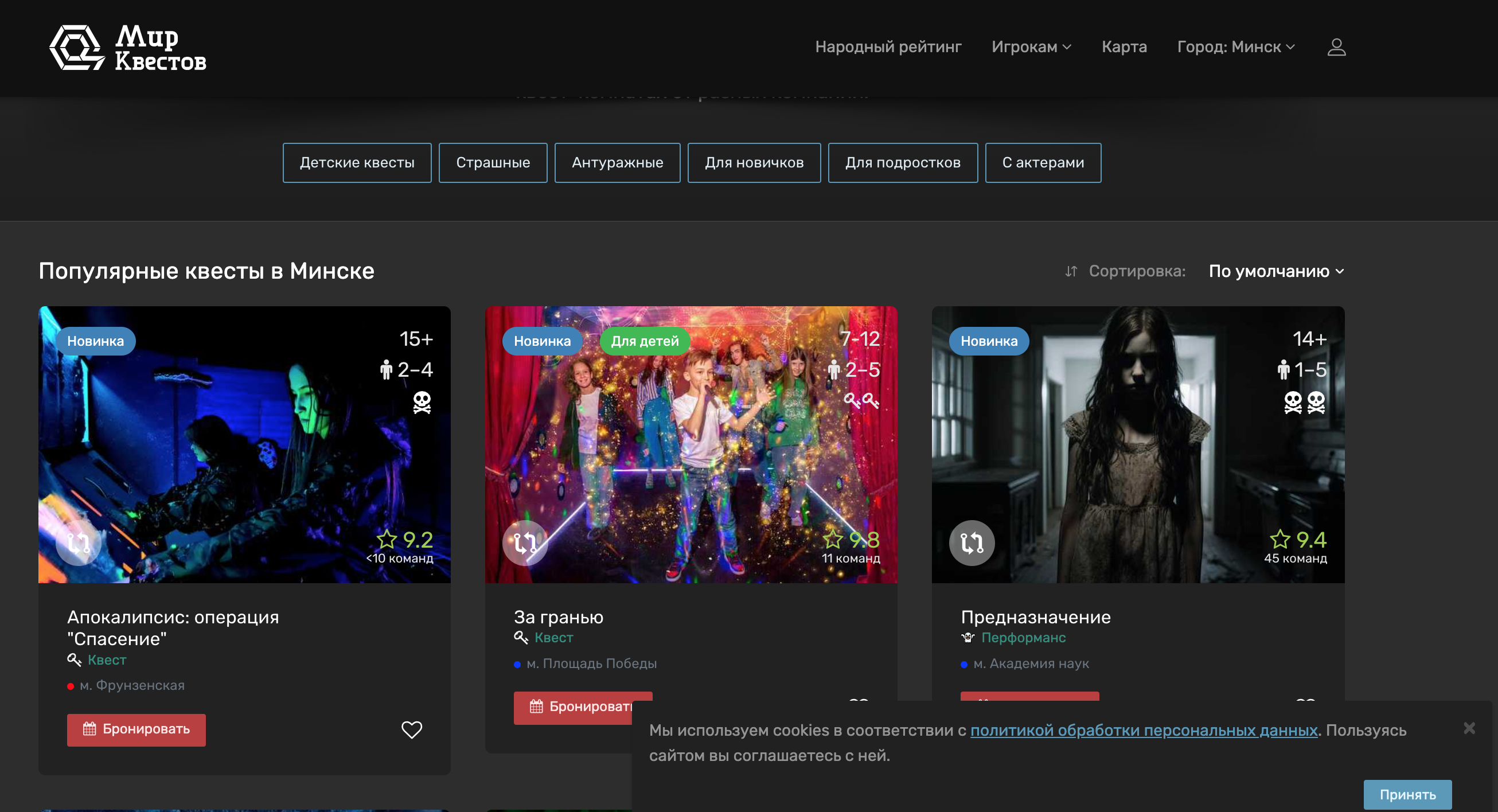The image size is (1498, 812).
Task: Click the Перформанс type link
Action: pos(1023,638)
